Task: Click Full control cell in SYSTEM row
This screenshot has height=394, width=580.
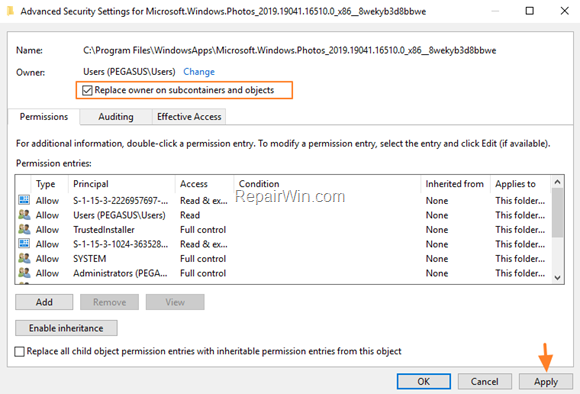Action: click(203, 259)
